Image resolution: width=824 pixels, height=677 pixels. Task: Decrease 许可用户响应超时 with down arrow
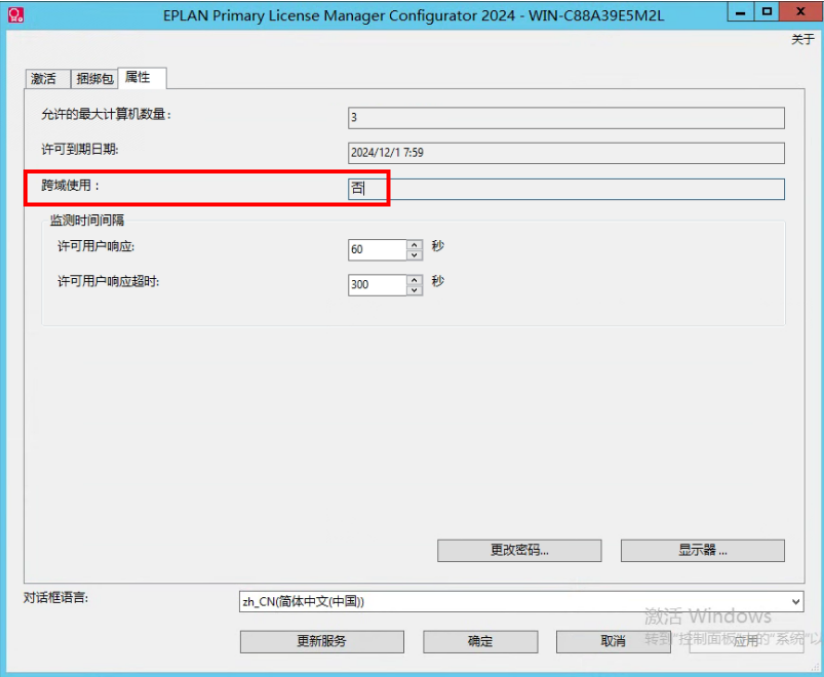pos(415,290)
